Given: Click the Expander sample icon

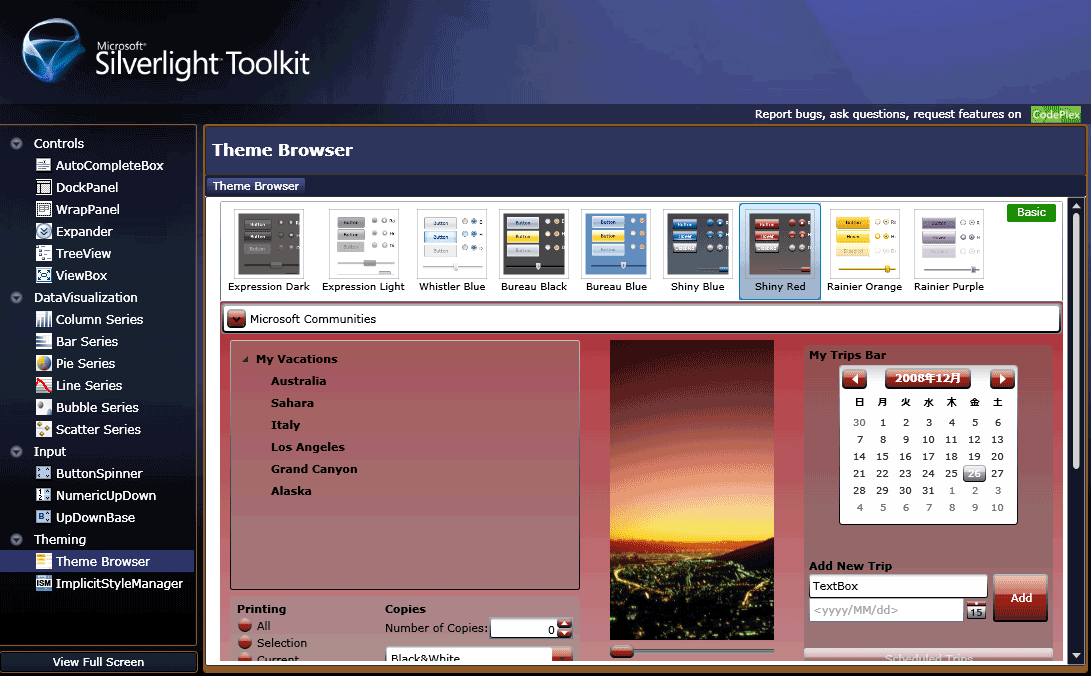Looking at the screenshot, I should pos(43,231).
